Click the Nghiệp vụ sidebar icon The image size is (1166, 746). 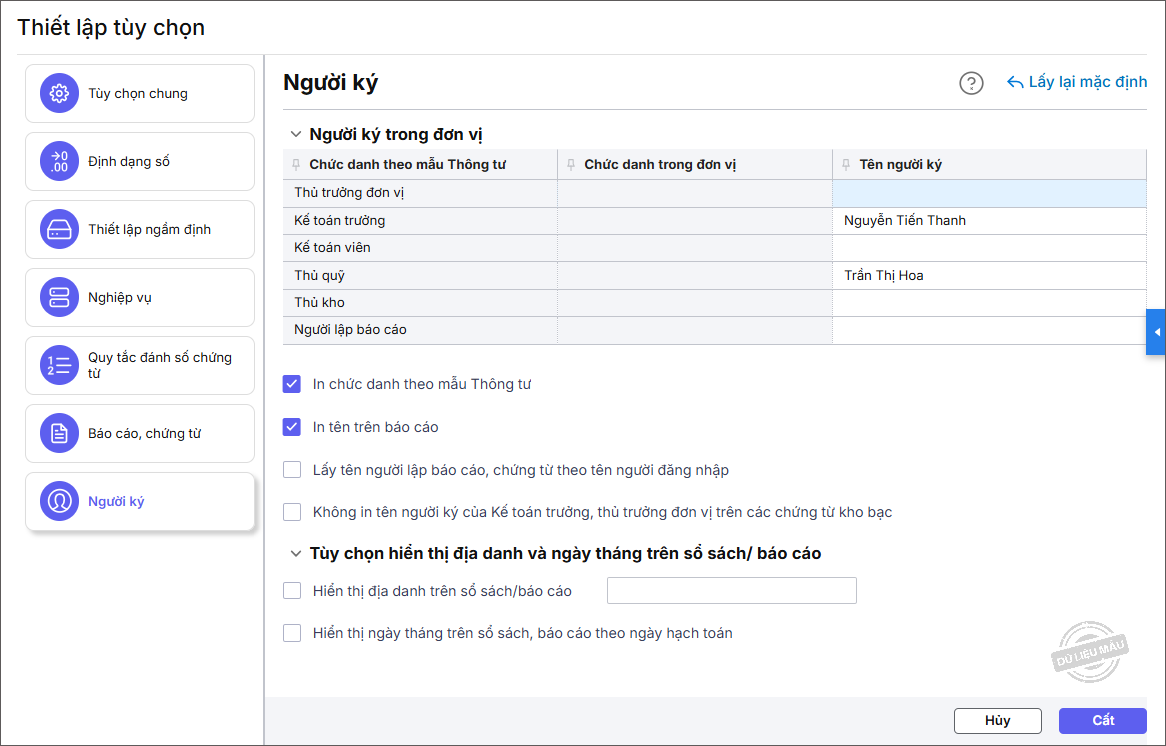[x=59, y=298]
